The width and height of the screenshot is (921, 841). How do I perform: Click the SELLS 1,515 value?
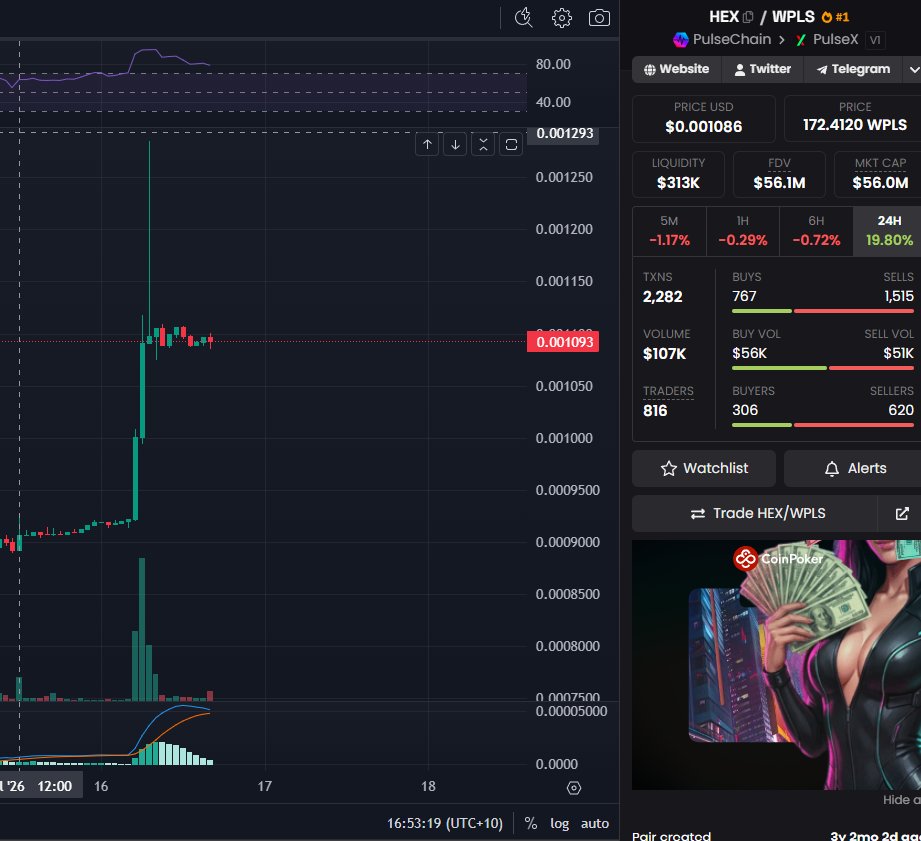tap(899, 296)
